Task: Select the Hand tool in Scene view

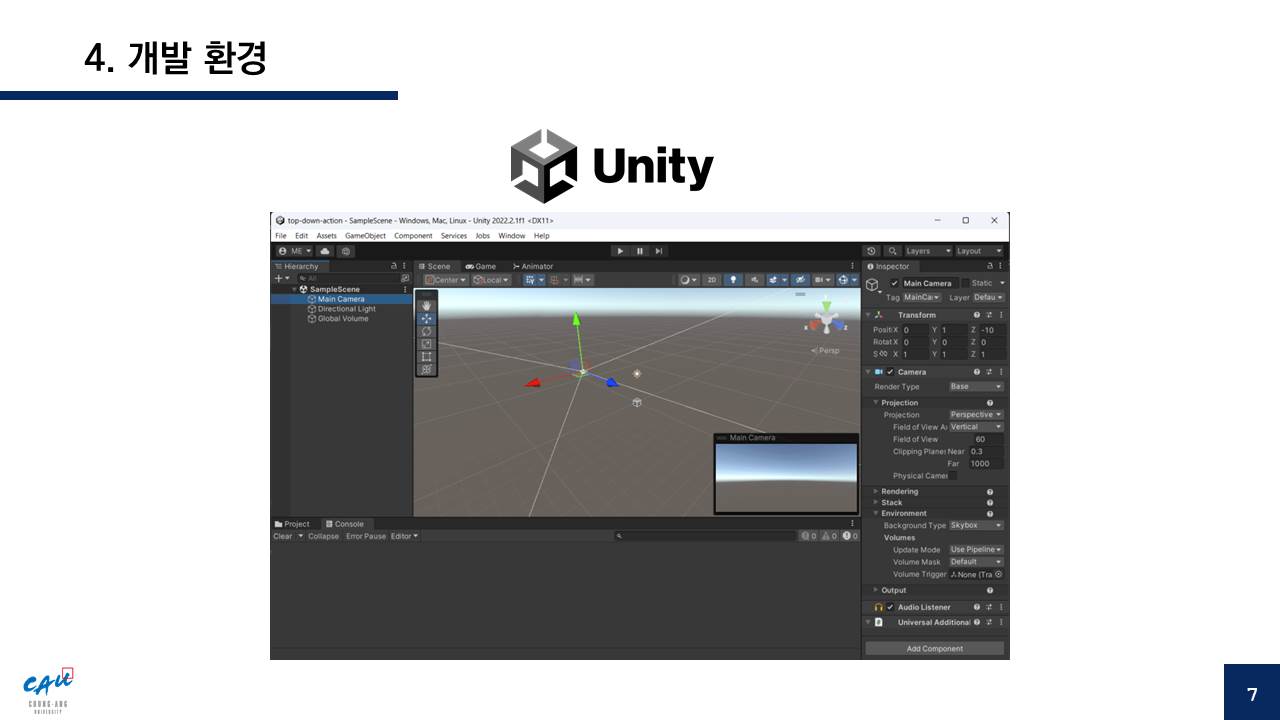Action: (x=427, y=306)
